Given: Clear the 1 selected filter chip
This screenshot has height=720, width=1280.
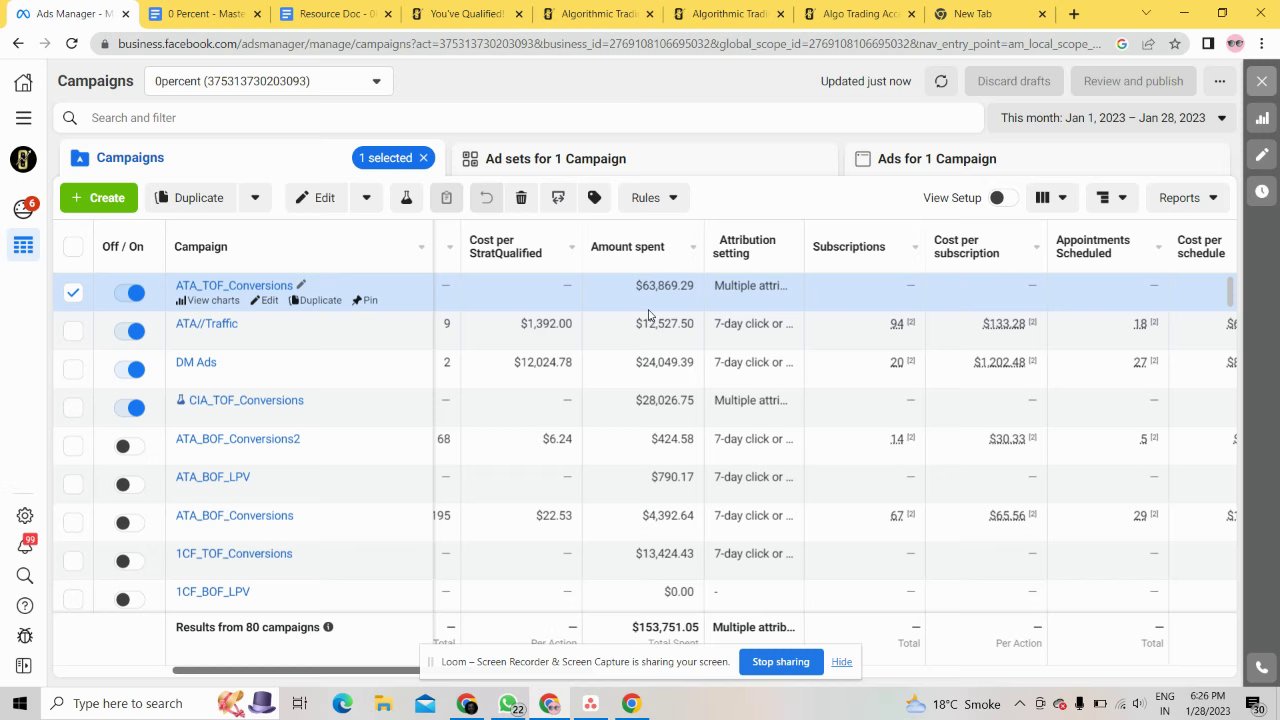Looking at the screenshot, I should [423, 158].
